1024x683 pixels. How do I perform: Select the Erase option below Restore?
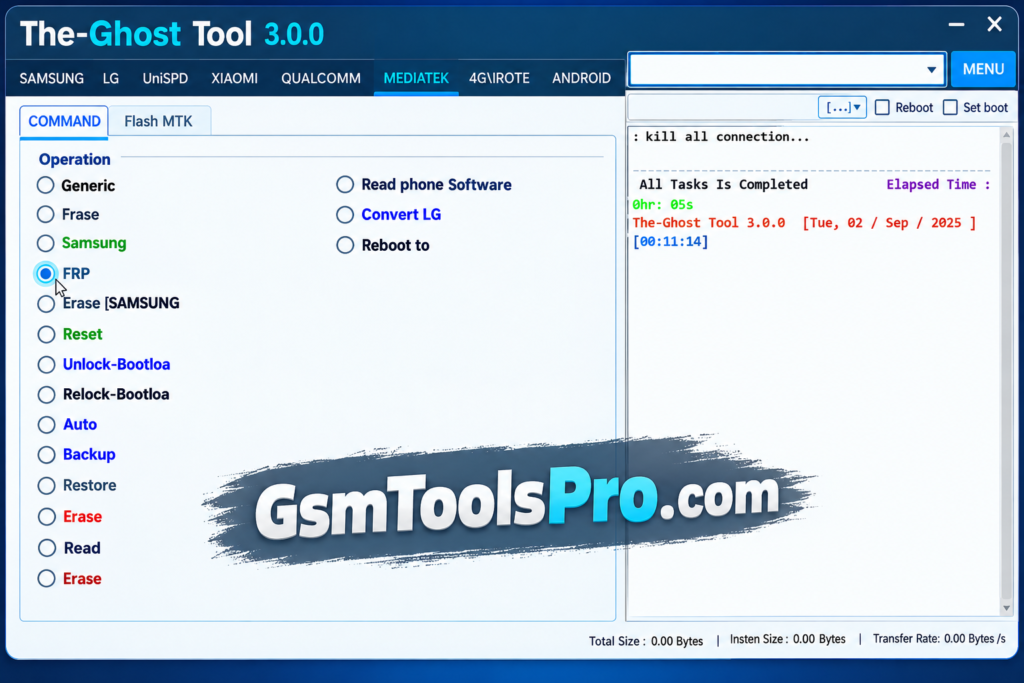[x=46, y=516]
